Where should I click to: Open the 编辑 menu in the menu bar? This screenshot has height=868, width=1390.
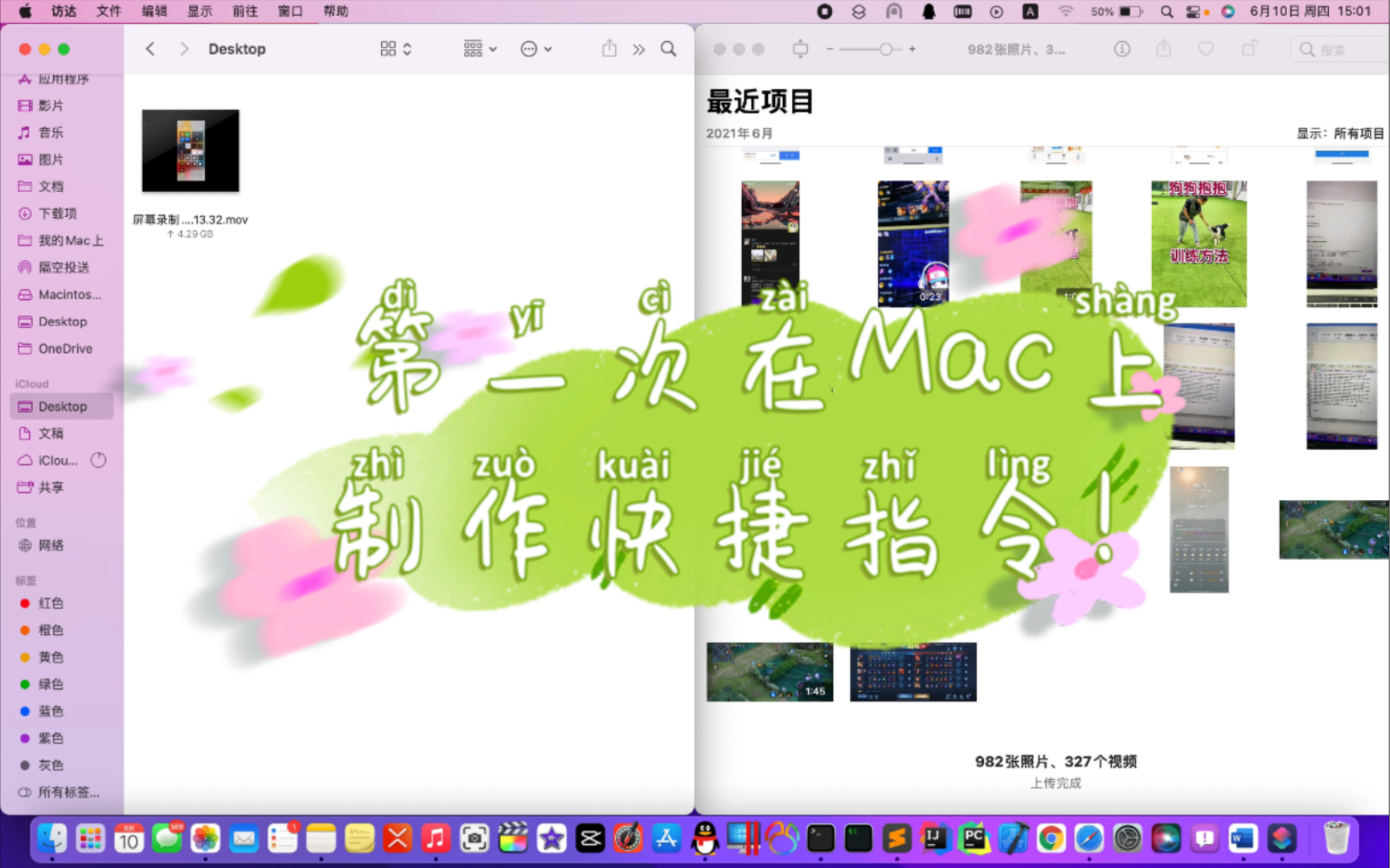(155, 11)
